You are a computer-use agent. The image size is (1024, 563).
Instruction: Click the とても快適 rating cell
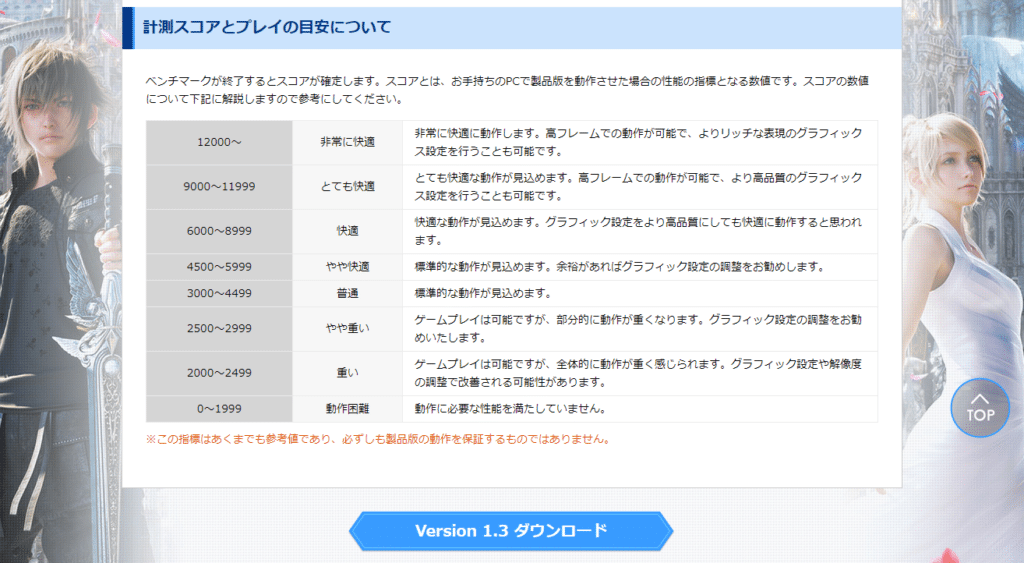[347, 187]
